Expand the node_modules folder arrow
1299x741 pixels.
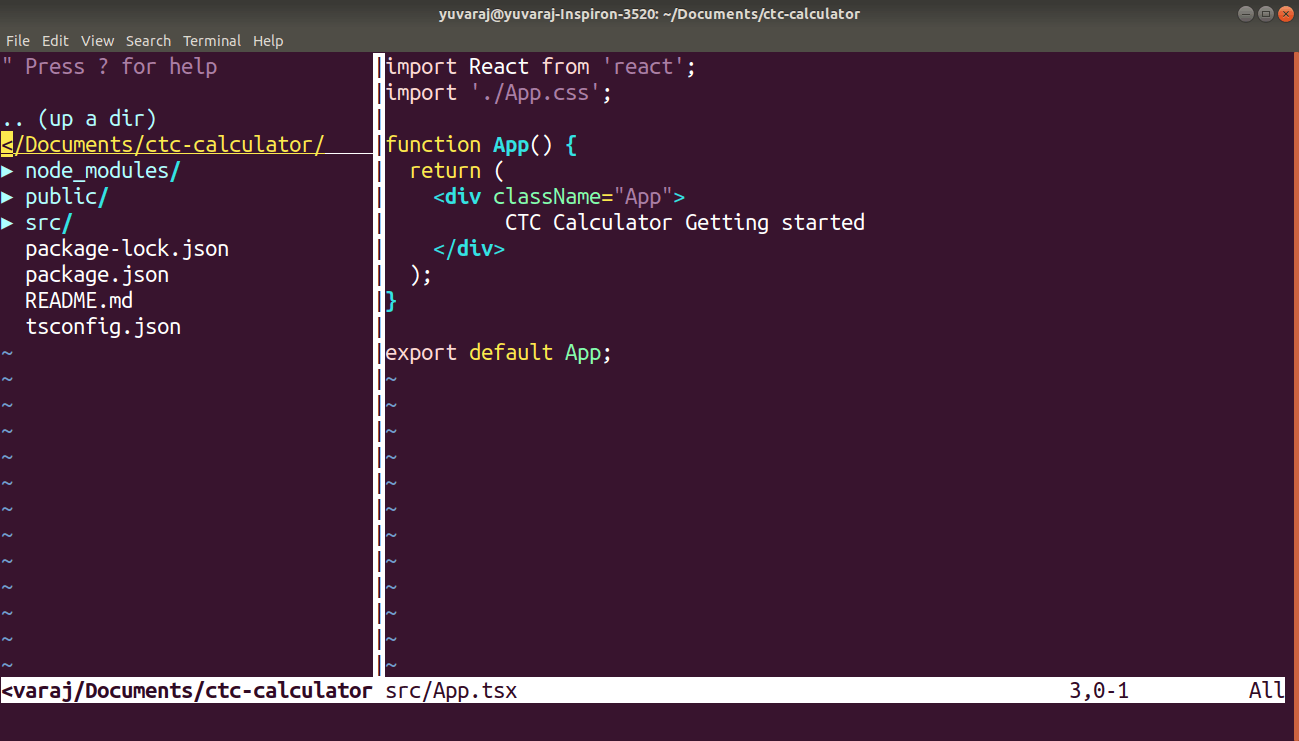point(8,171)
